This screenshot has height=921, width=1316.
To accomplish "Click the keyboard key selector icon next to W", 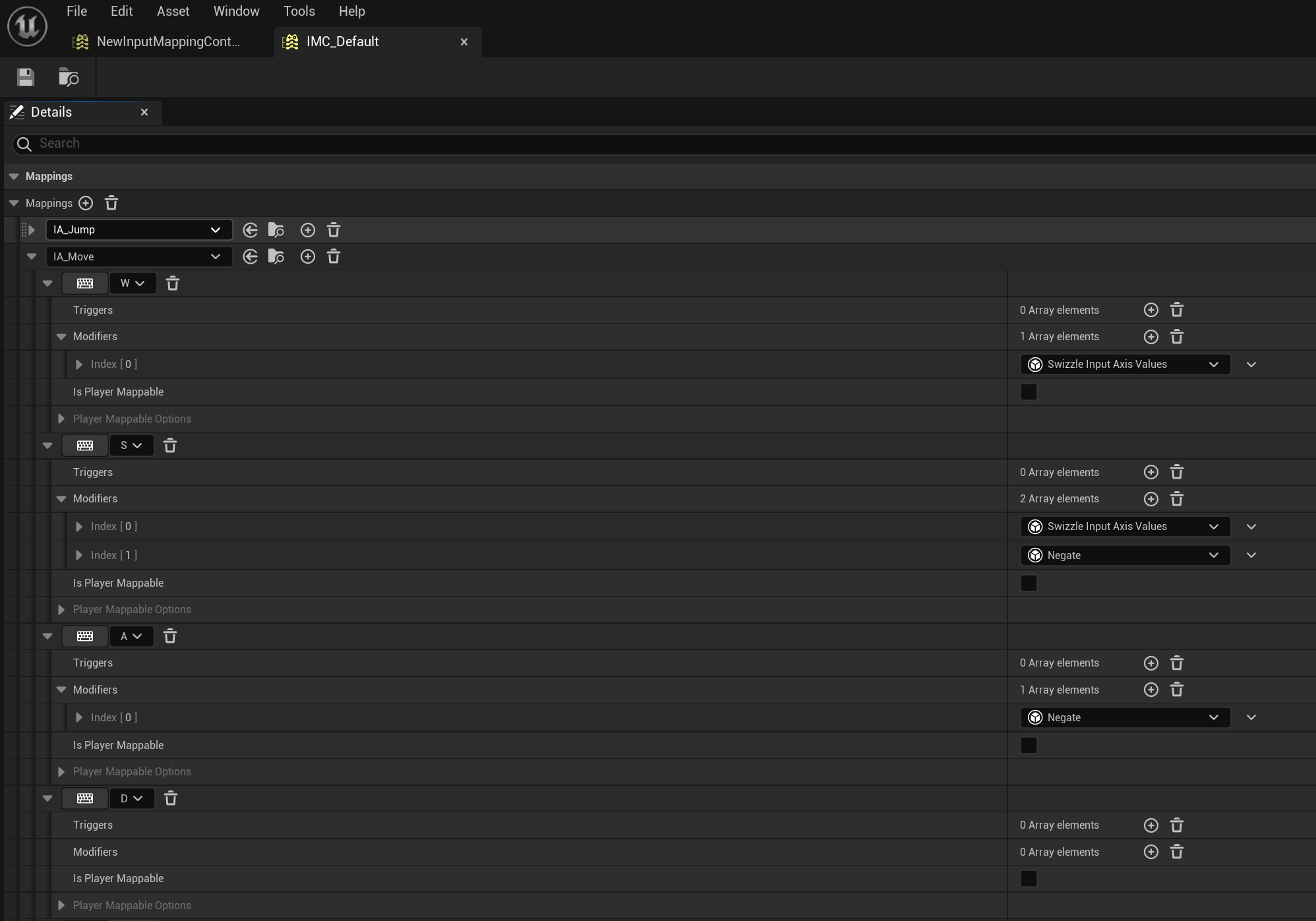I will 85,283.
